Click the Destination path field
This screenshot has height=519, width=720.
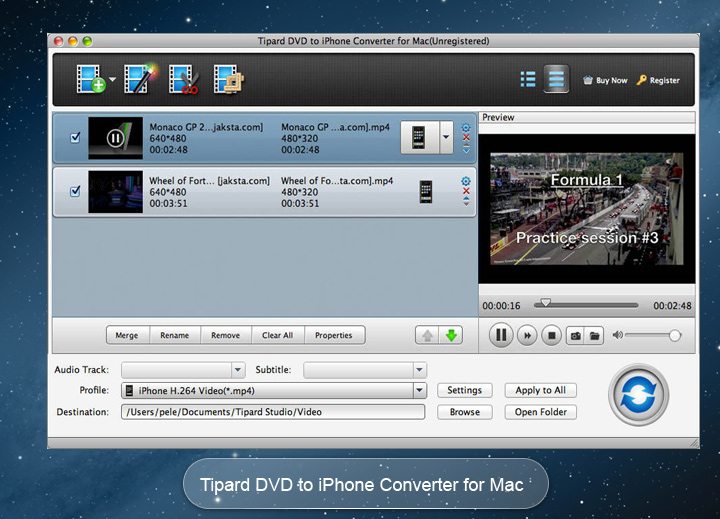[x=273, y=412]
